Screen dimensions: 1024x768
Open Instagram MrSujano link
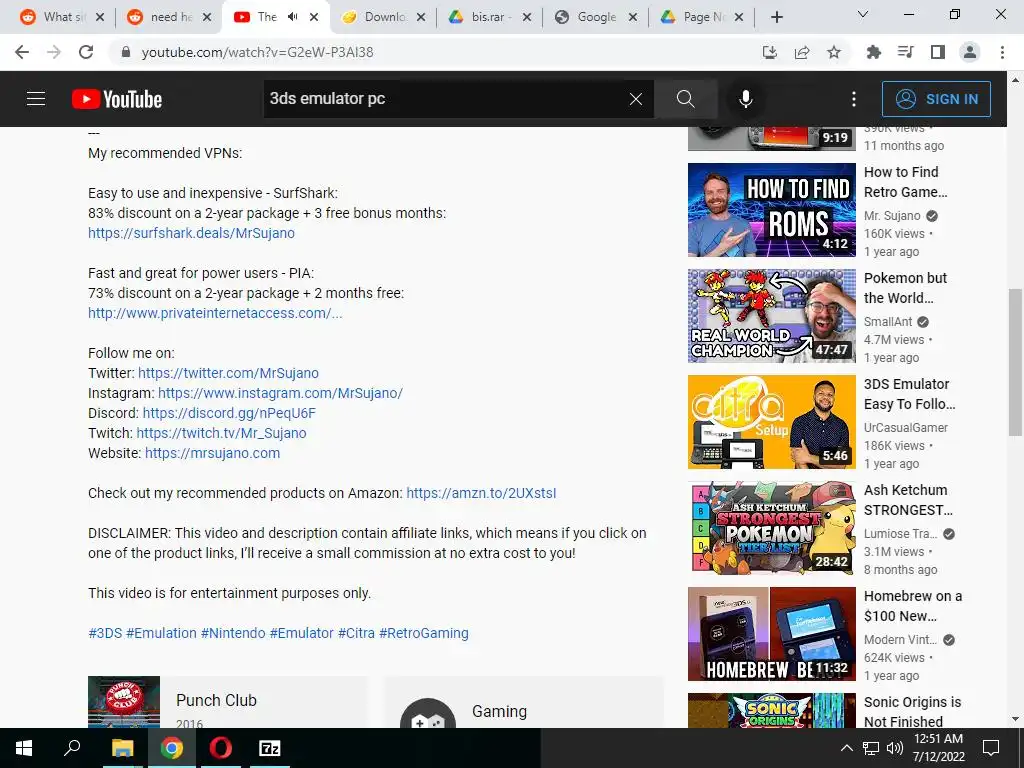(280, 393)
